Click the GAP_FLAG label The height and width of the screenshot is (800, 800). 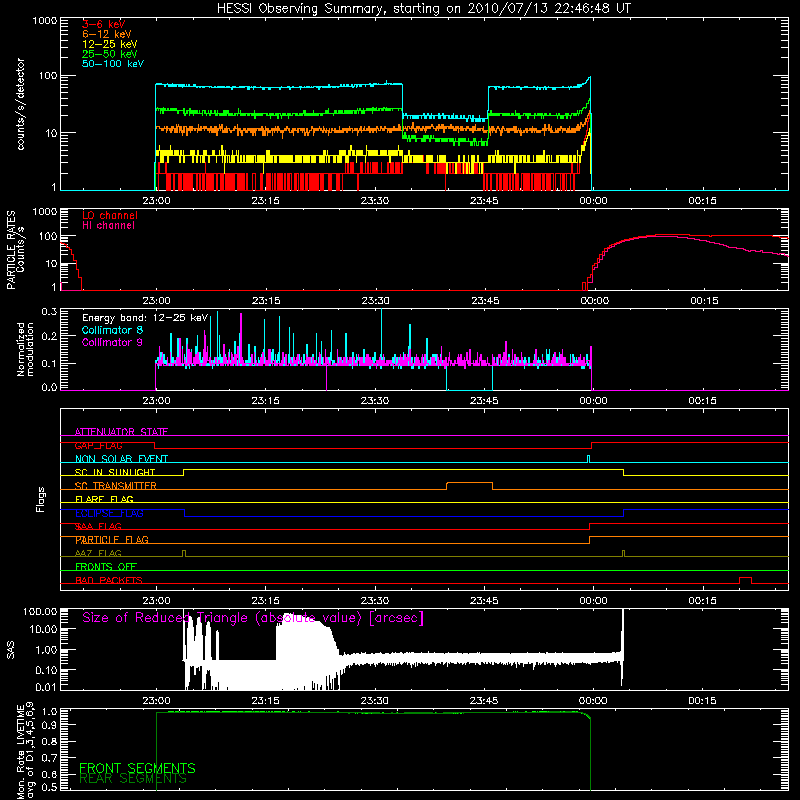pos(99,445)
